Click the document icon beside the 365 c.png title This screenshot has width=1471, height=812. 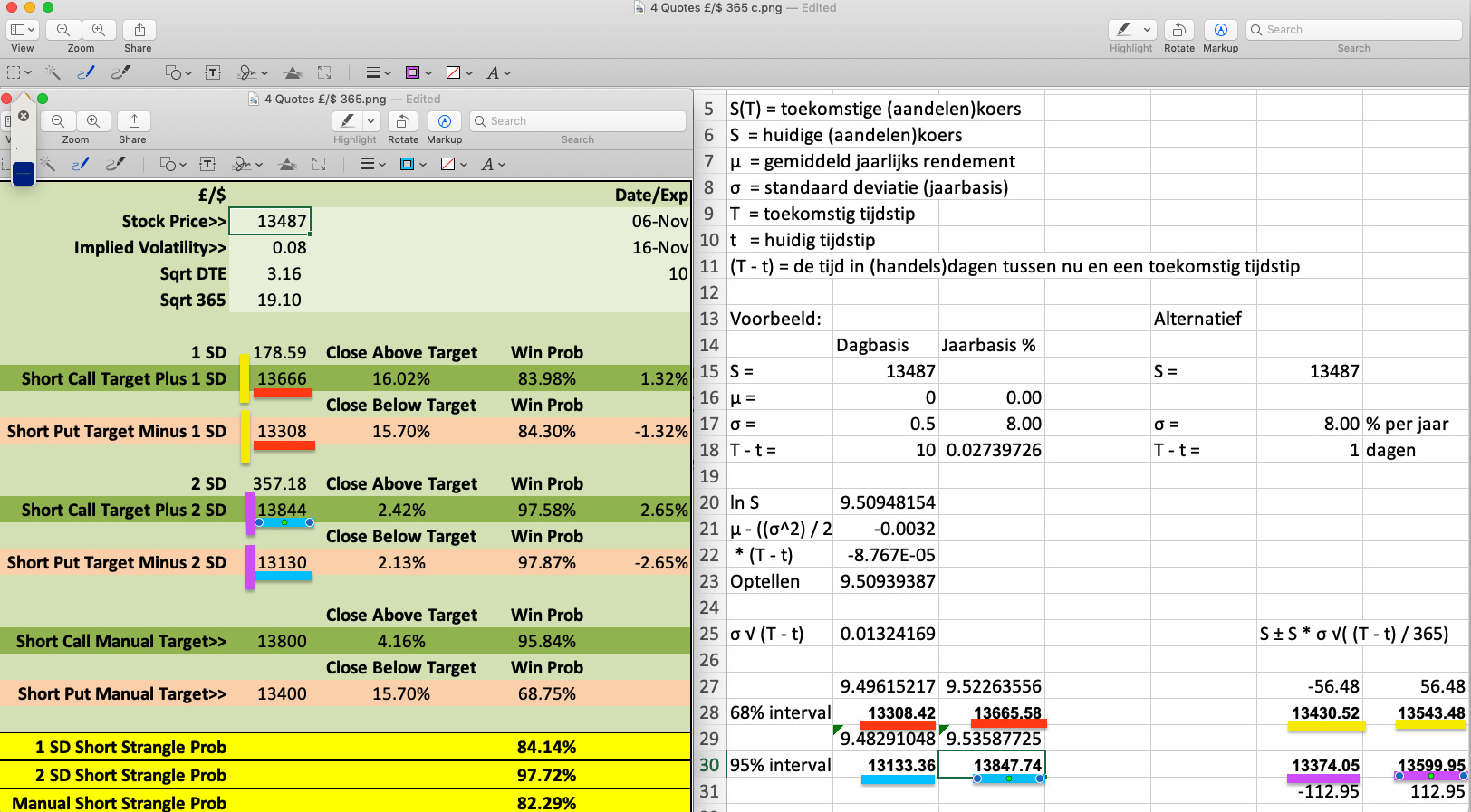pyautogui.click(x=640, y=8)
